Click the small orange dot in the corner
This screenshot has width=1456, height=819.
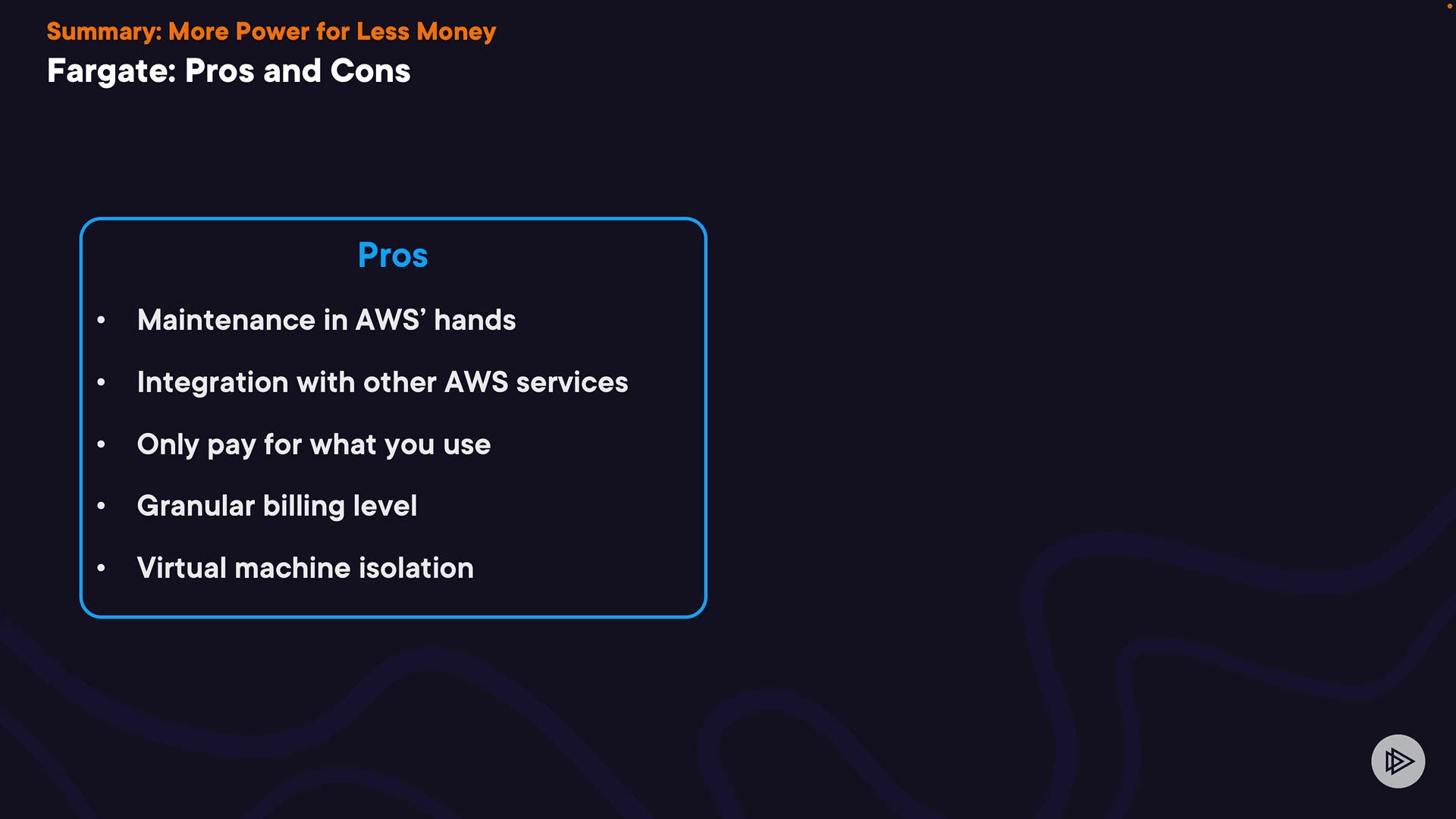pos(1449,6)
